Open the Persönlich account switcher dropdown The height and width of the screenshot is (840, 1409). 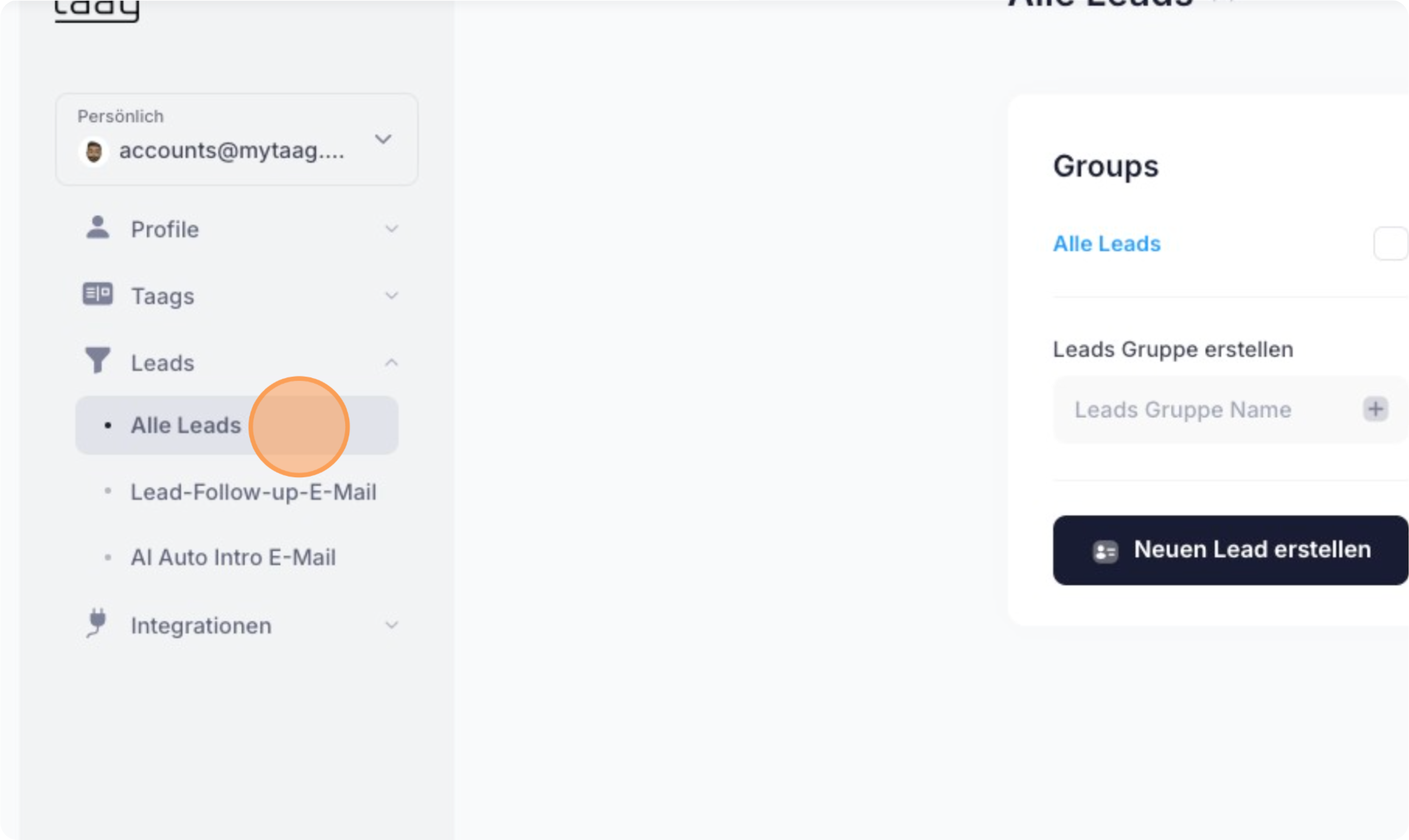[383, 139]
